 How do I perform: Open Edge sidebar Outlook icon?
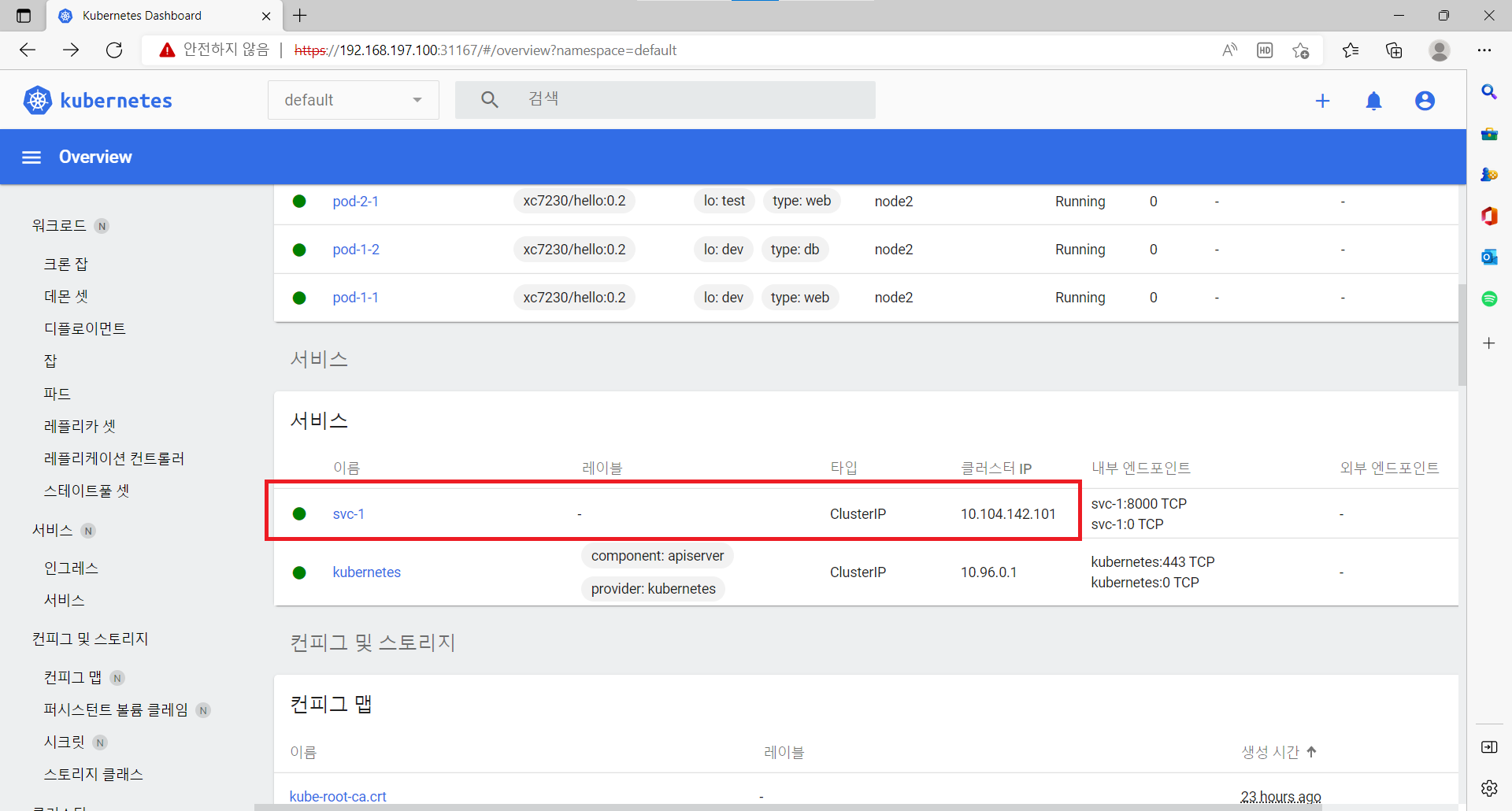pyautogui.click(x=1489, y=257)
